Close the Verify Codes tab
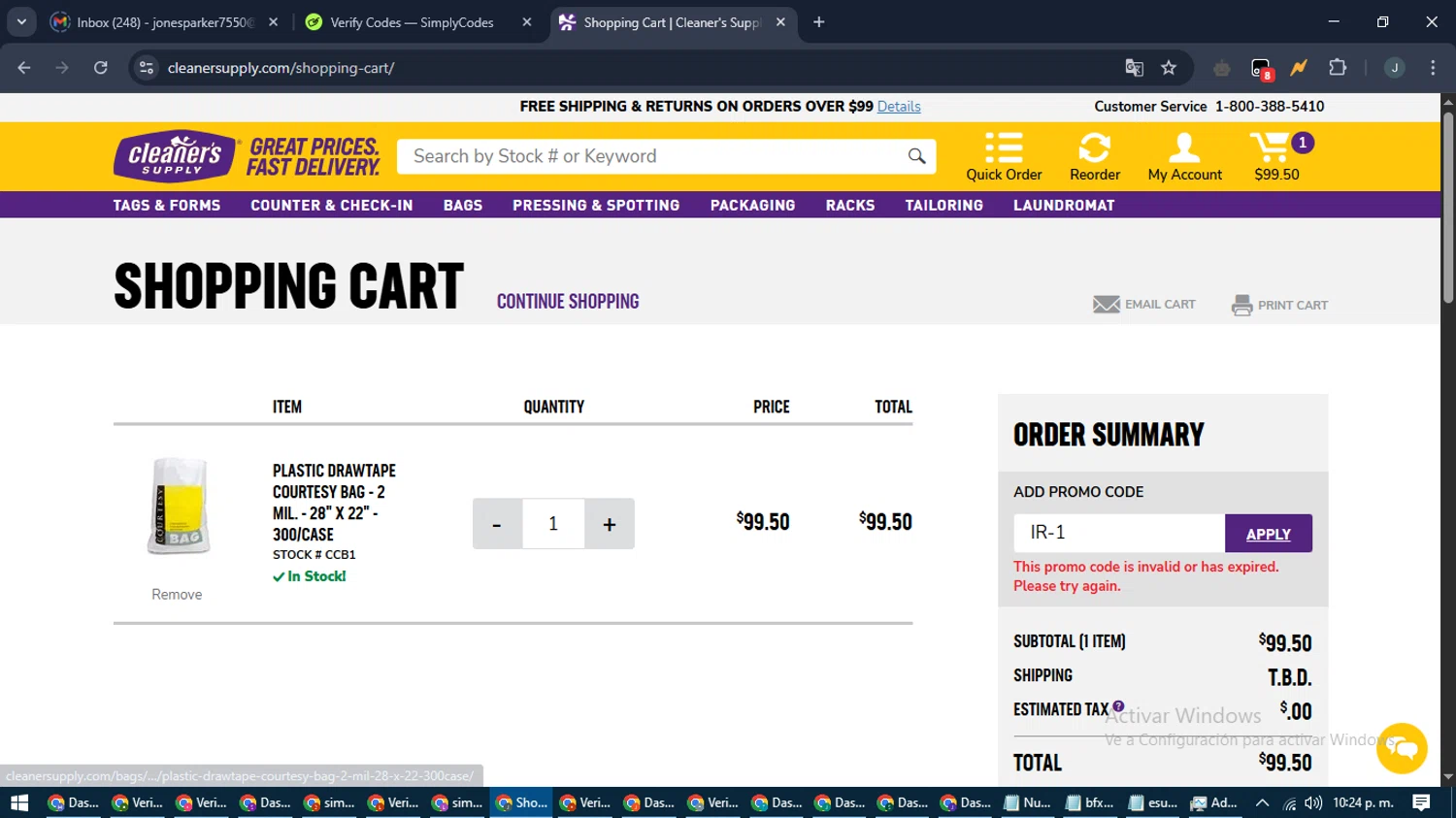Screen dimensions: 1456x818 527,22
